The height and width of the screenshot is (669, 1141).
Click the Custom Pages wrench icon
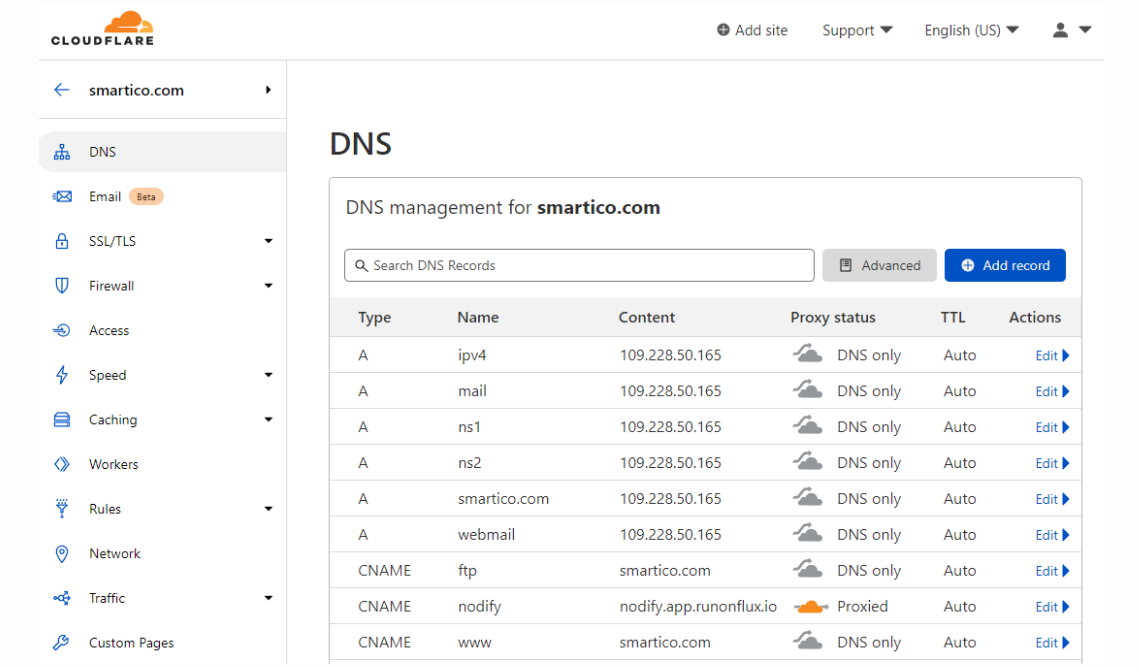coord(62,643)
